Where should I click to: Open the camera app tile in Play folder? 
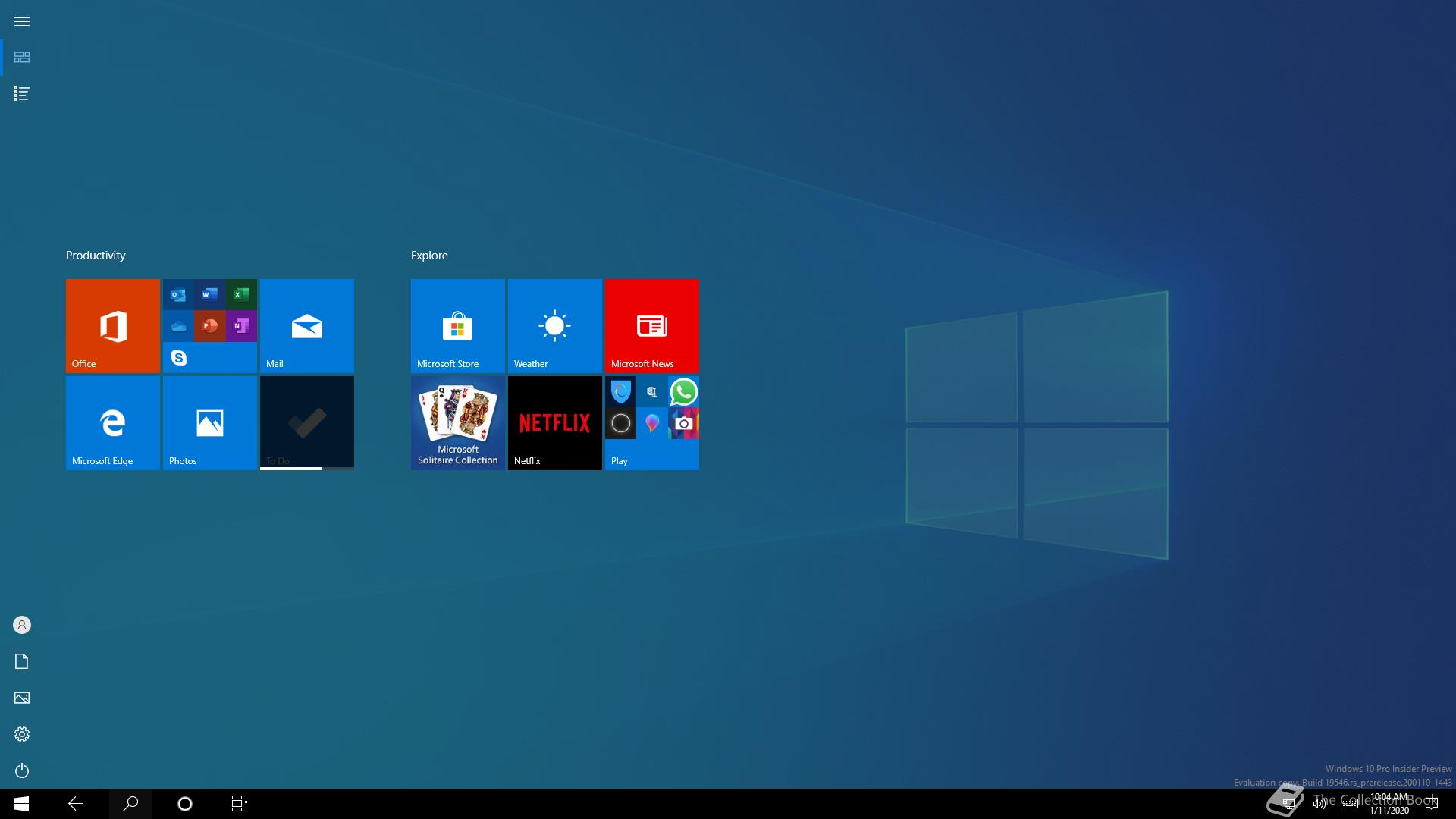pyautogui.click(x=683, y=423)
